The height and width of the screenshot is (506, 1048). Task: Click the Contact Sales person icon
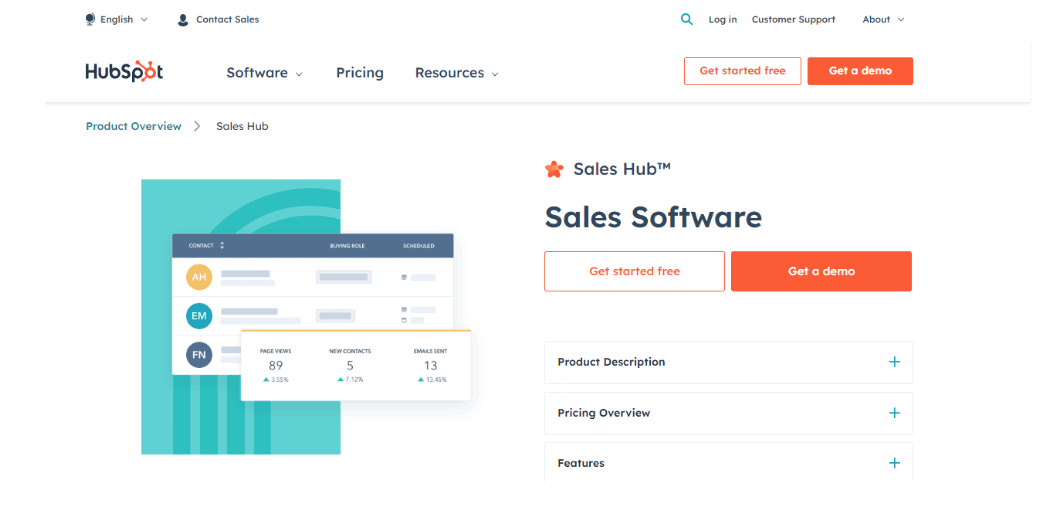coord(182,20)
